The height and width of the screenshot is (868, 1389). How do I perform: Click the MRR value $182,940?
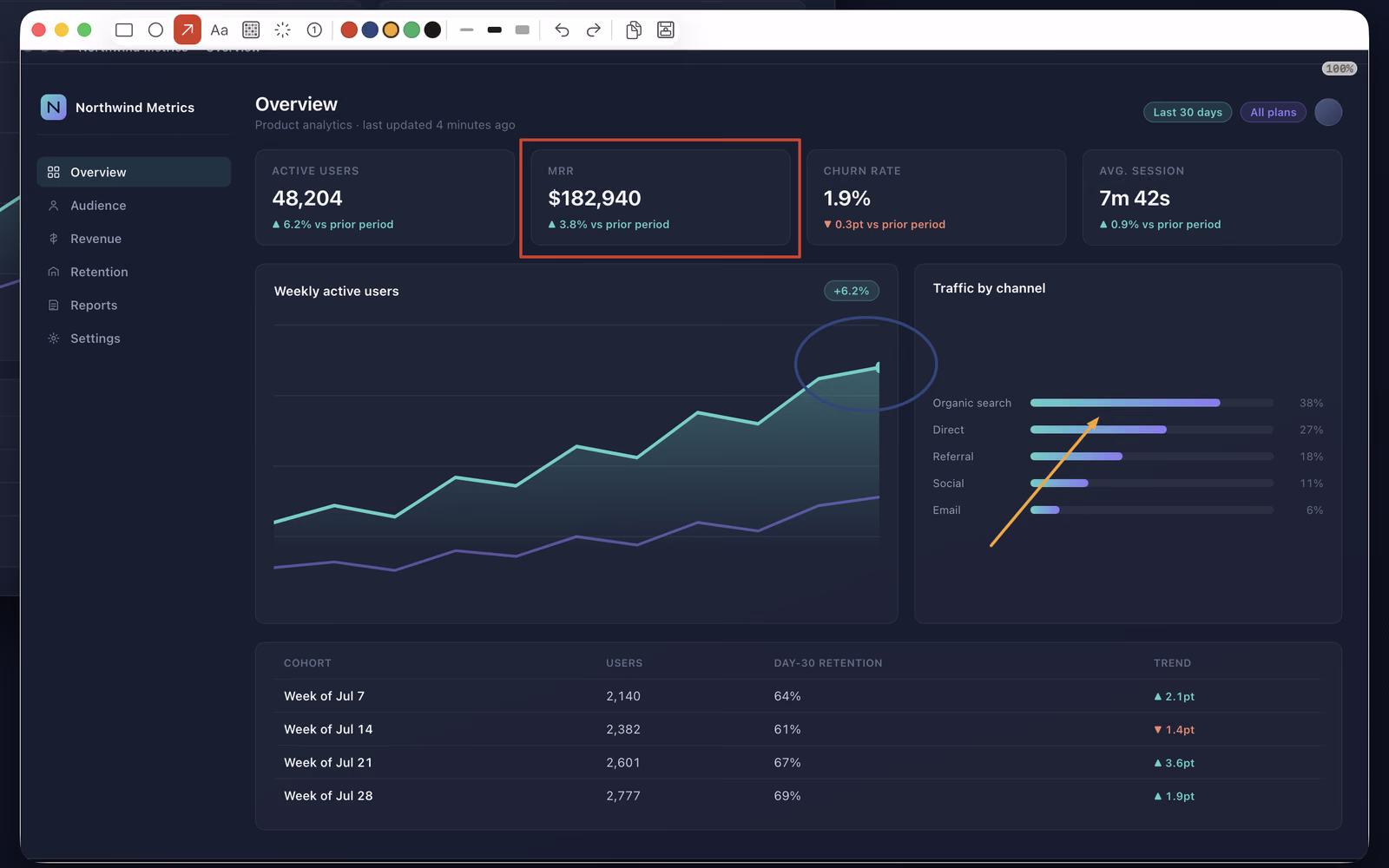click(595, 198)
